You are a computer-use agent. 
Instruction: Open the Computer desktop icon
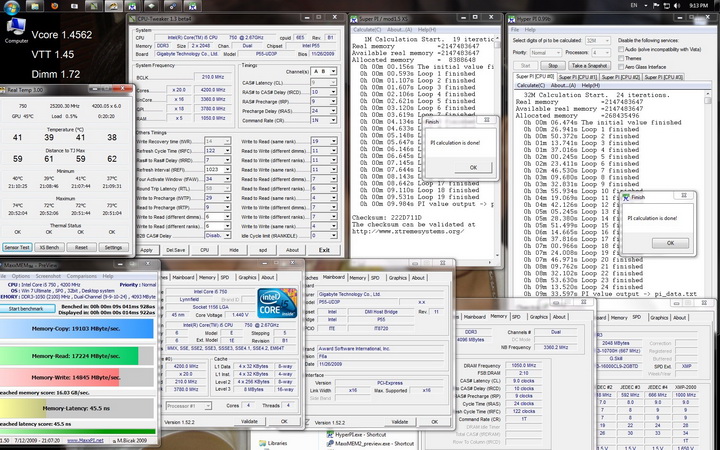point(16,25)
